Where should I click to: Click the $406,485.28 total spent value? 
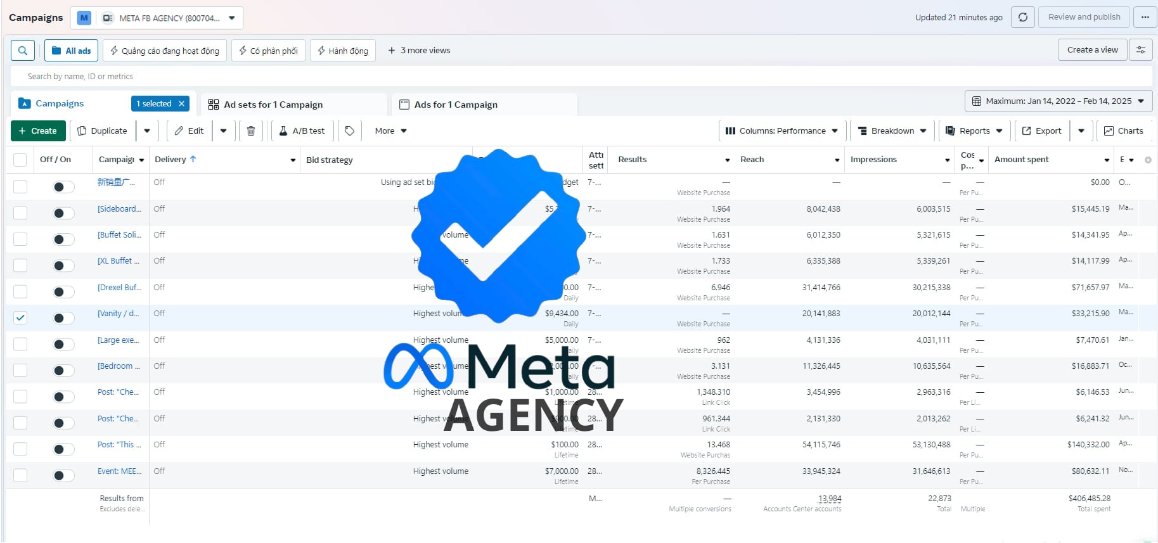point(1089,498)
